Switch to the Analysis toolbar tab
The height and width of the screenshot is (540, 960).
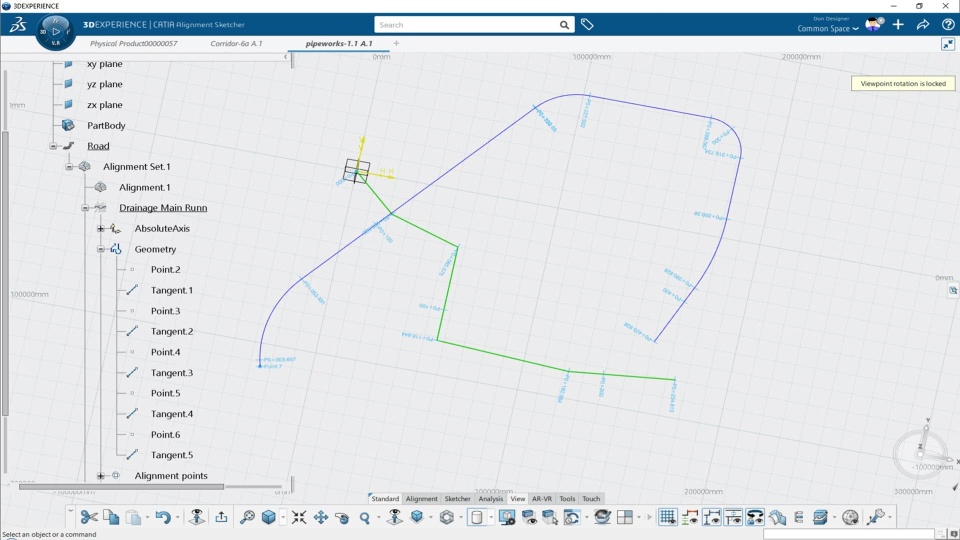(x=490, y=498)
